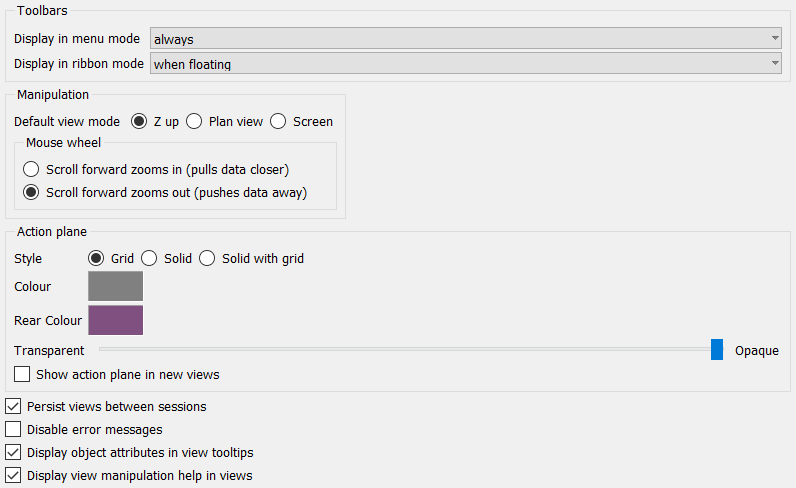Click the purple Rear Colour swatch
The width and height of the screenshot is (796, 488).
pyautogui.click(x=115, y=320)
